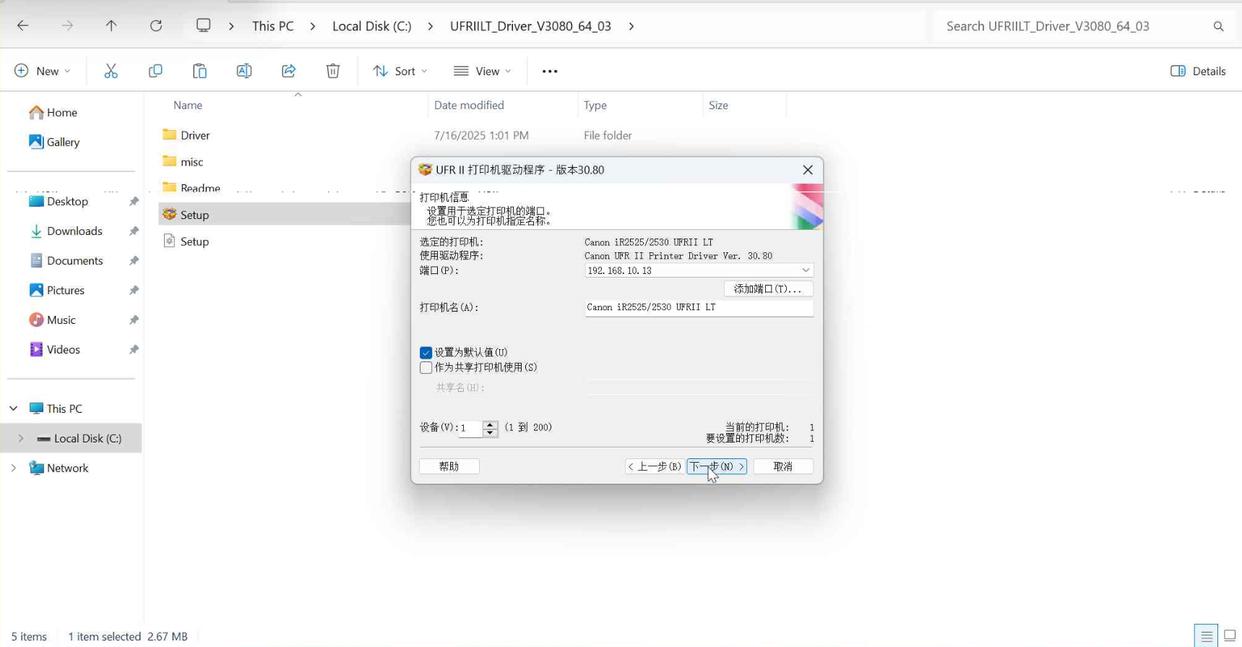Select the Copy icon in the toolbar
The height and width of the screenshot is (647, 1242).
click(155, 70)
